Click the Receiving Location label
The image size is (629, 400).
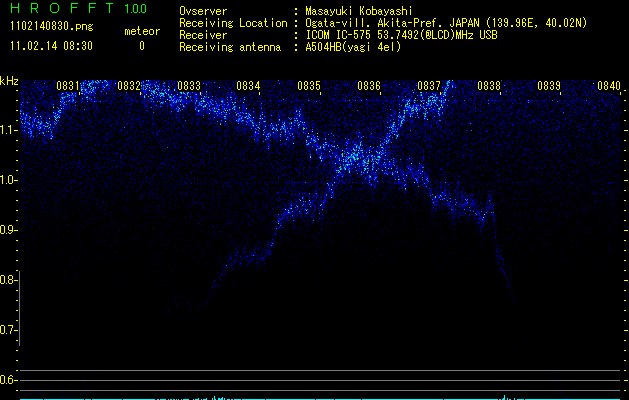[233, 23]
